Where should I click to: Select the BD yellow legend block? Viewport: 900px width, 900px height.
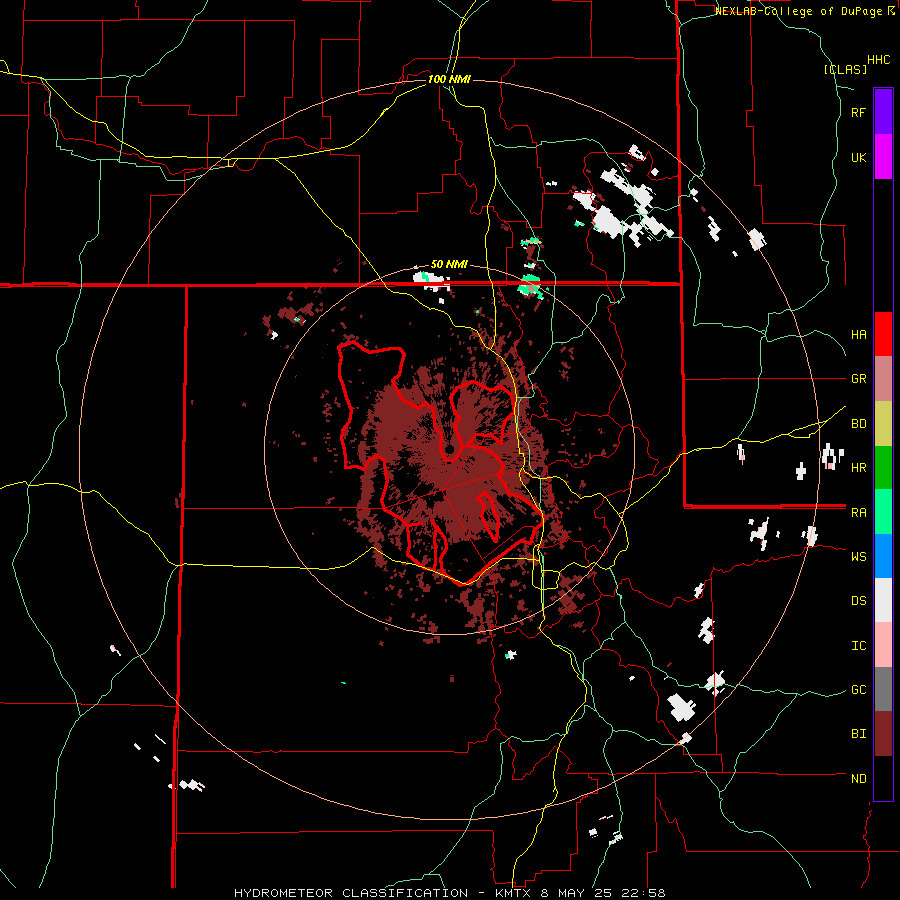883,423
